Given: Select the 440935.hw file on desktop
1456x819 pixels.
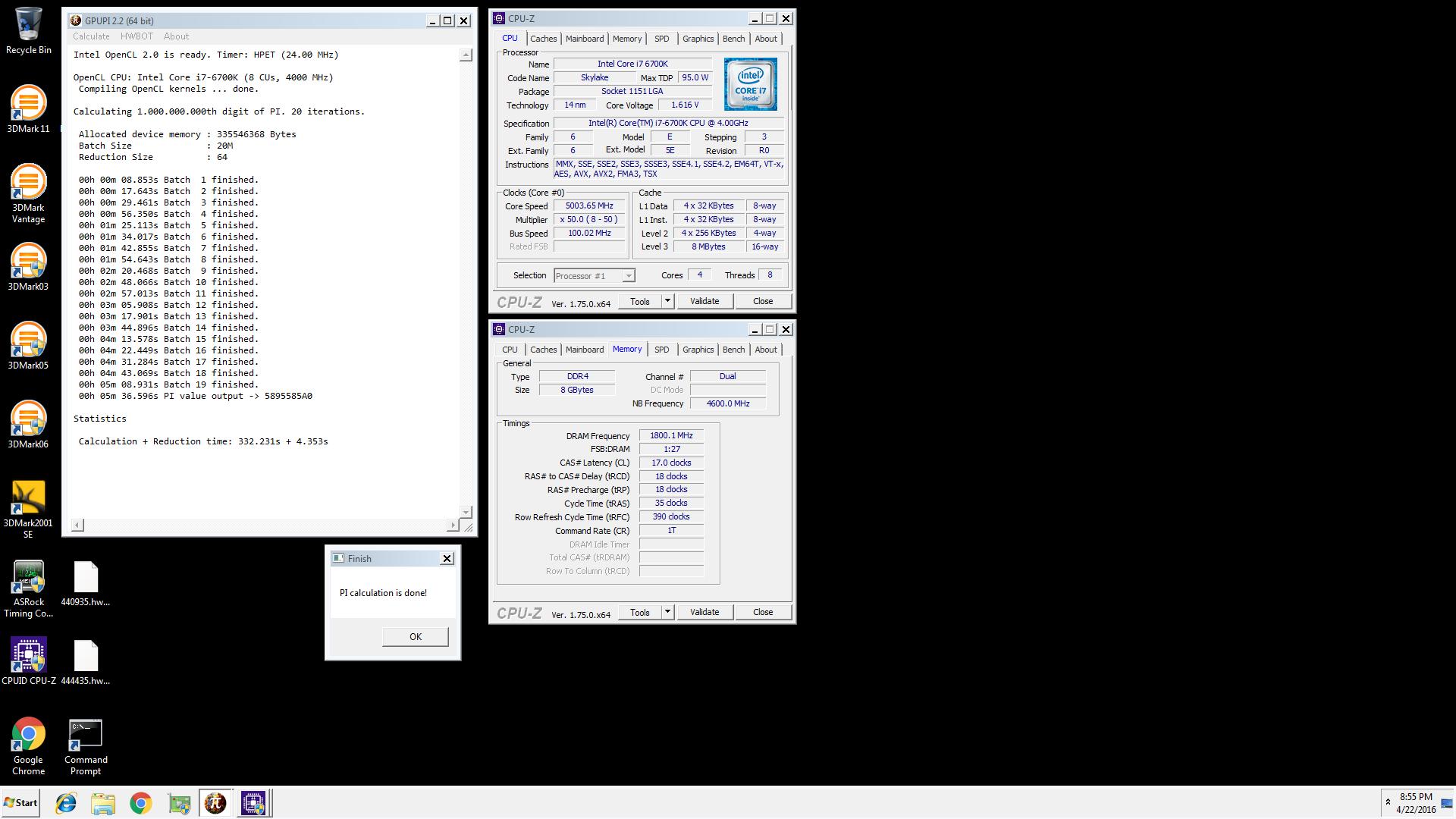Looking at the screenshot, I should pos(86,584).
